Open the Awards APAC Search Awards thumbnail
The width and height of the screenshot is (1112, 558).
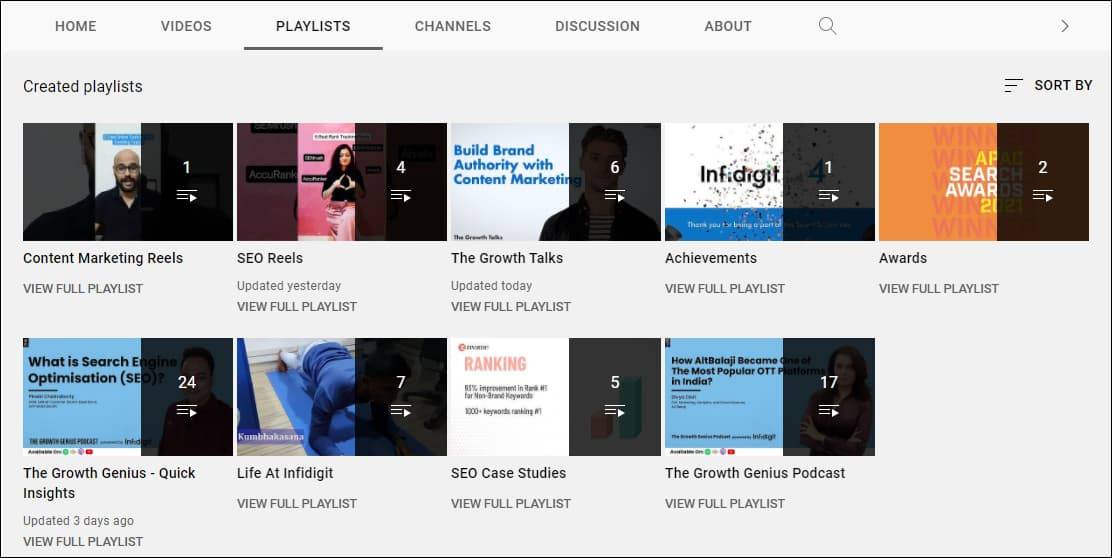coord(984,182)
